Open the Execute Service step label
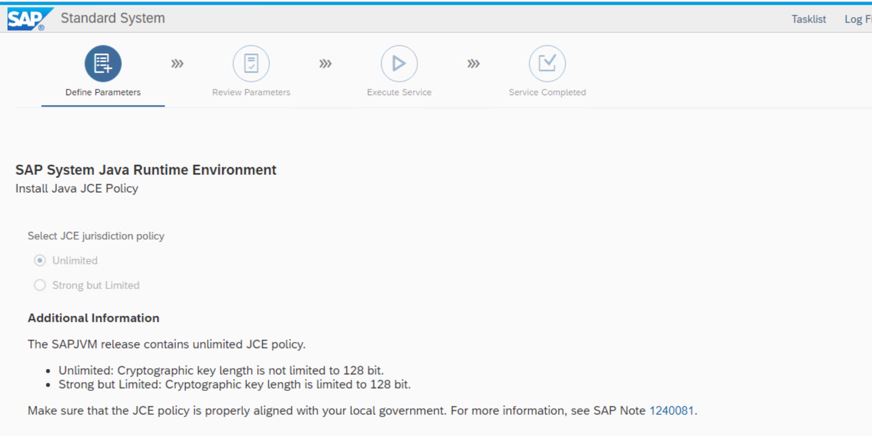Screen dimensions: 872x441 coord(399,92)
